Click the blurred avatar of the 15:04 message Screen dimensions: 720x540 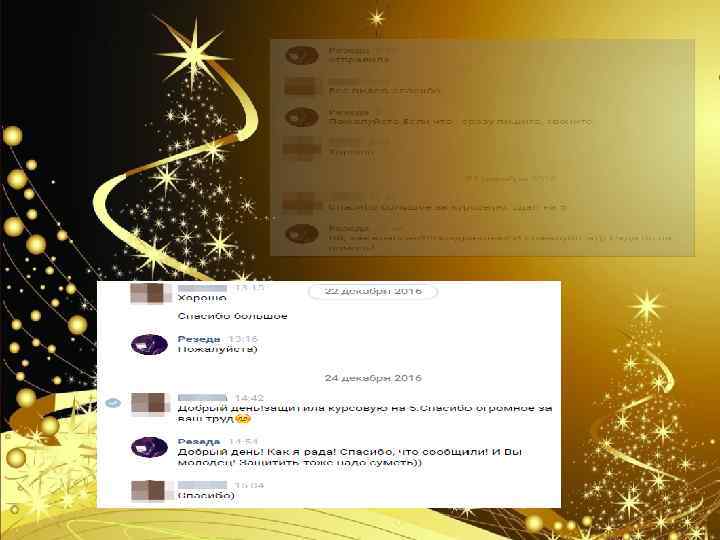[149, 491]
